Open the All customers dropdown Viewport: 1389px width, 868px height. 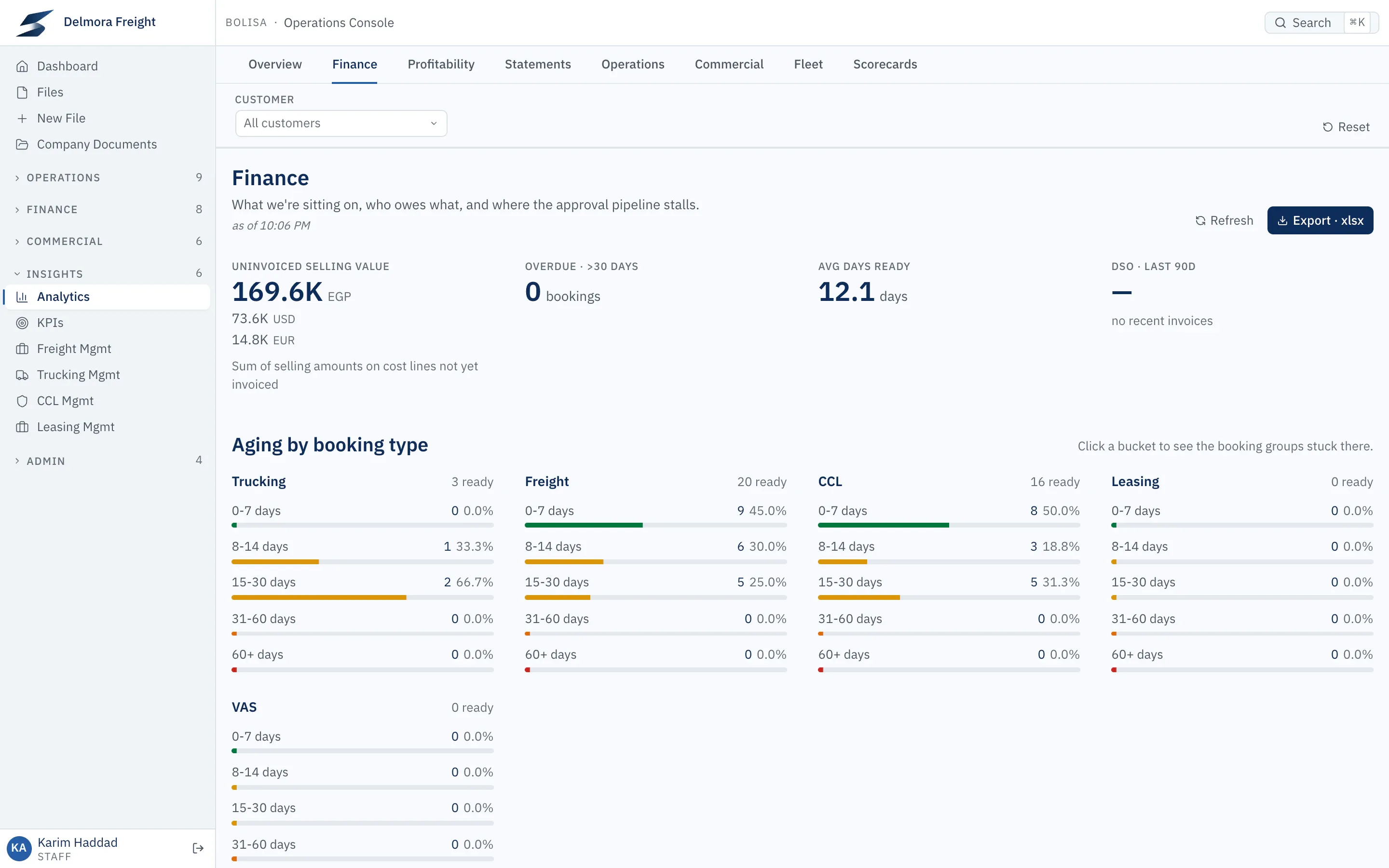click(x=341, y=123)
